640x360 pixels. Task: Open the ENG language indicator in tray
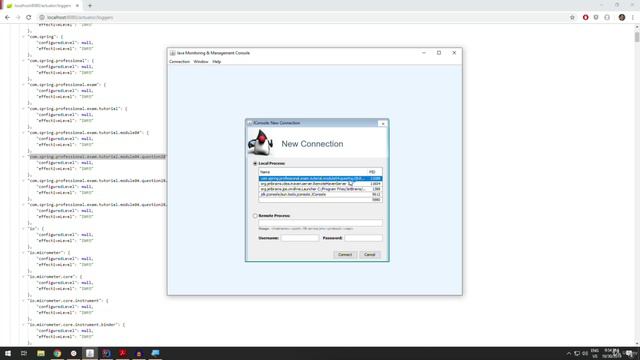(x=595, y=353)
